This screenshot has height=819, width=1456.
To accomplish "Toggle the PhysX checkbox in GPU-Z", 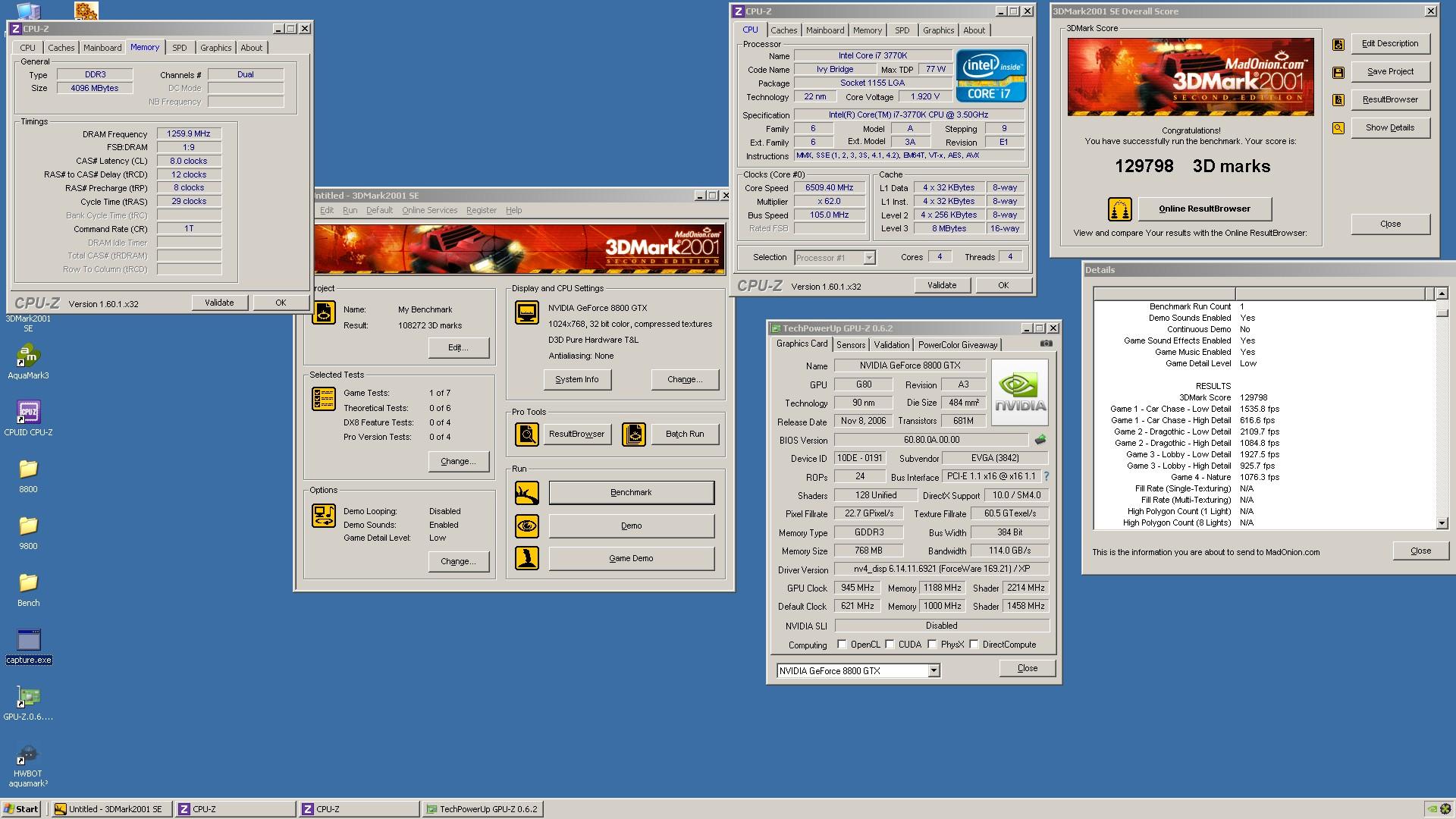I will [x=932, y=645].
